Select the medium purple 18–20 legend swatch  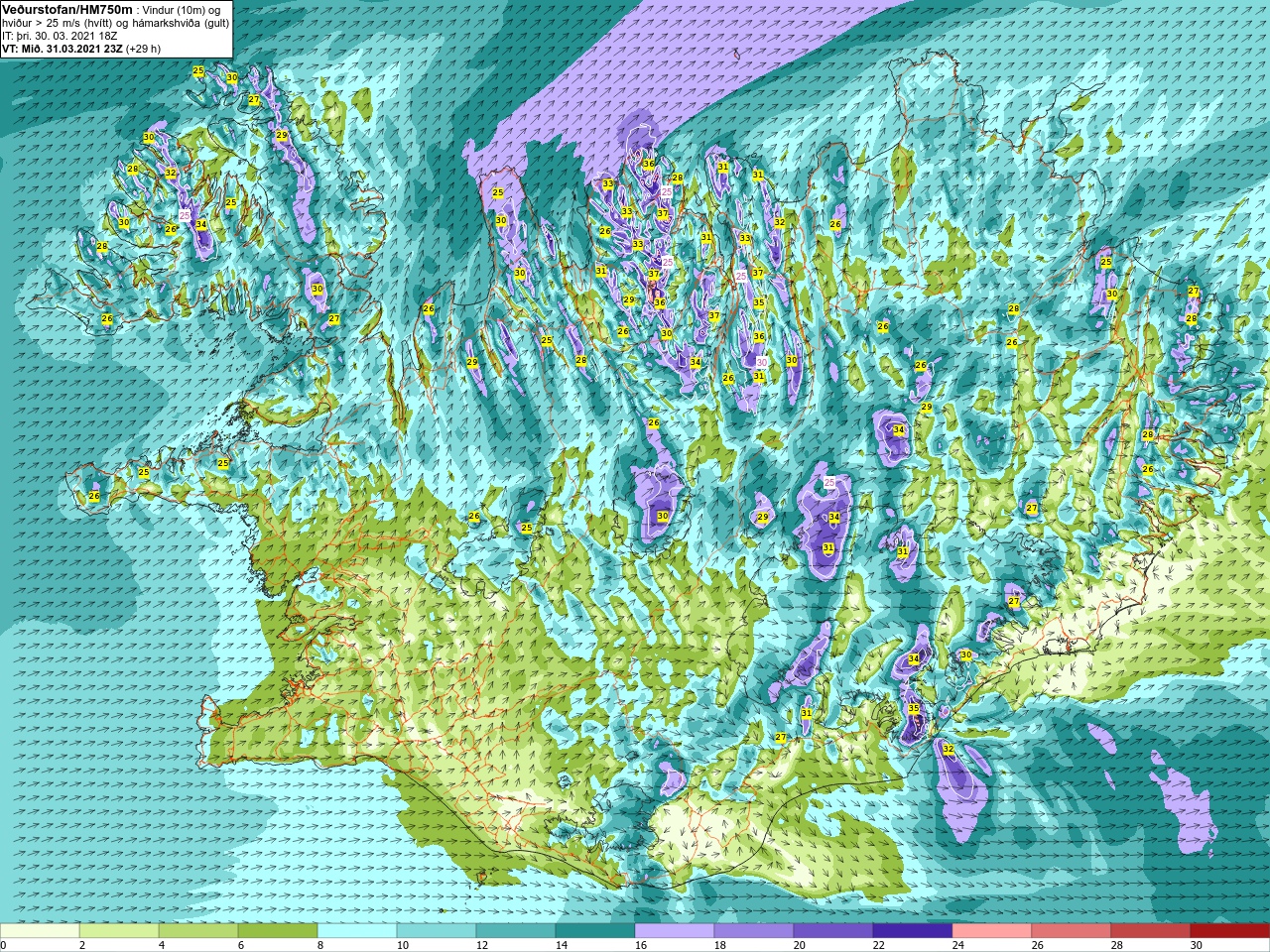(754, 931)
